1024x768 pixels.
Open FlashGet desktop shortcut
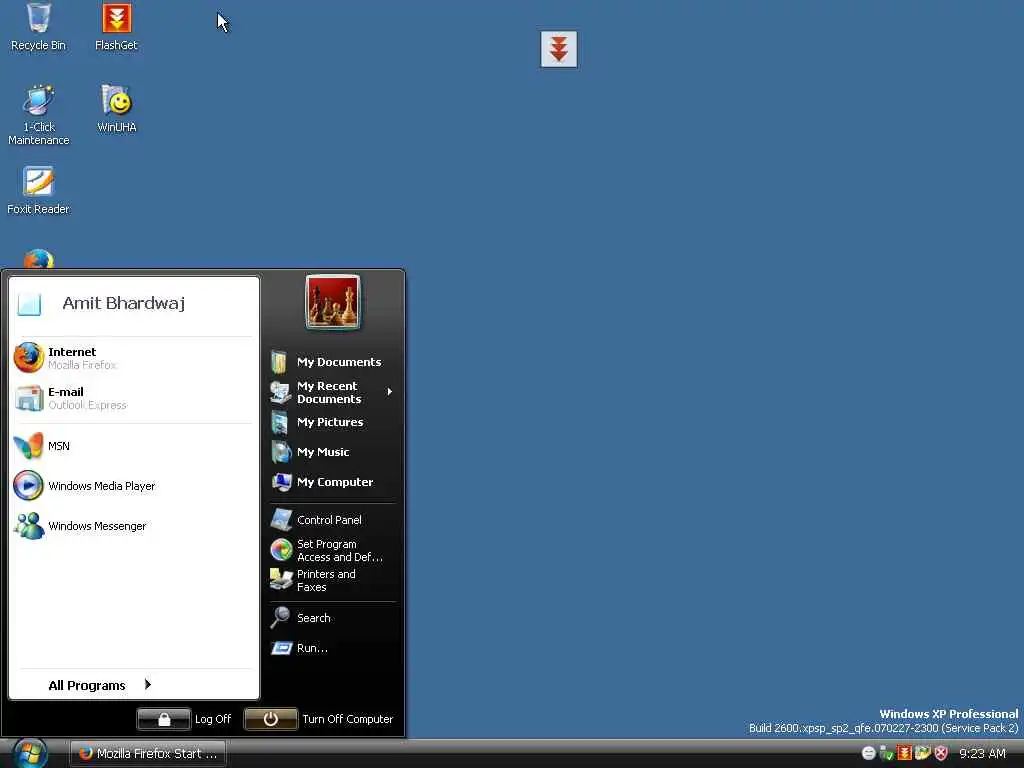tap(116, 27)
